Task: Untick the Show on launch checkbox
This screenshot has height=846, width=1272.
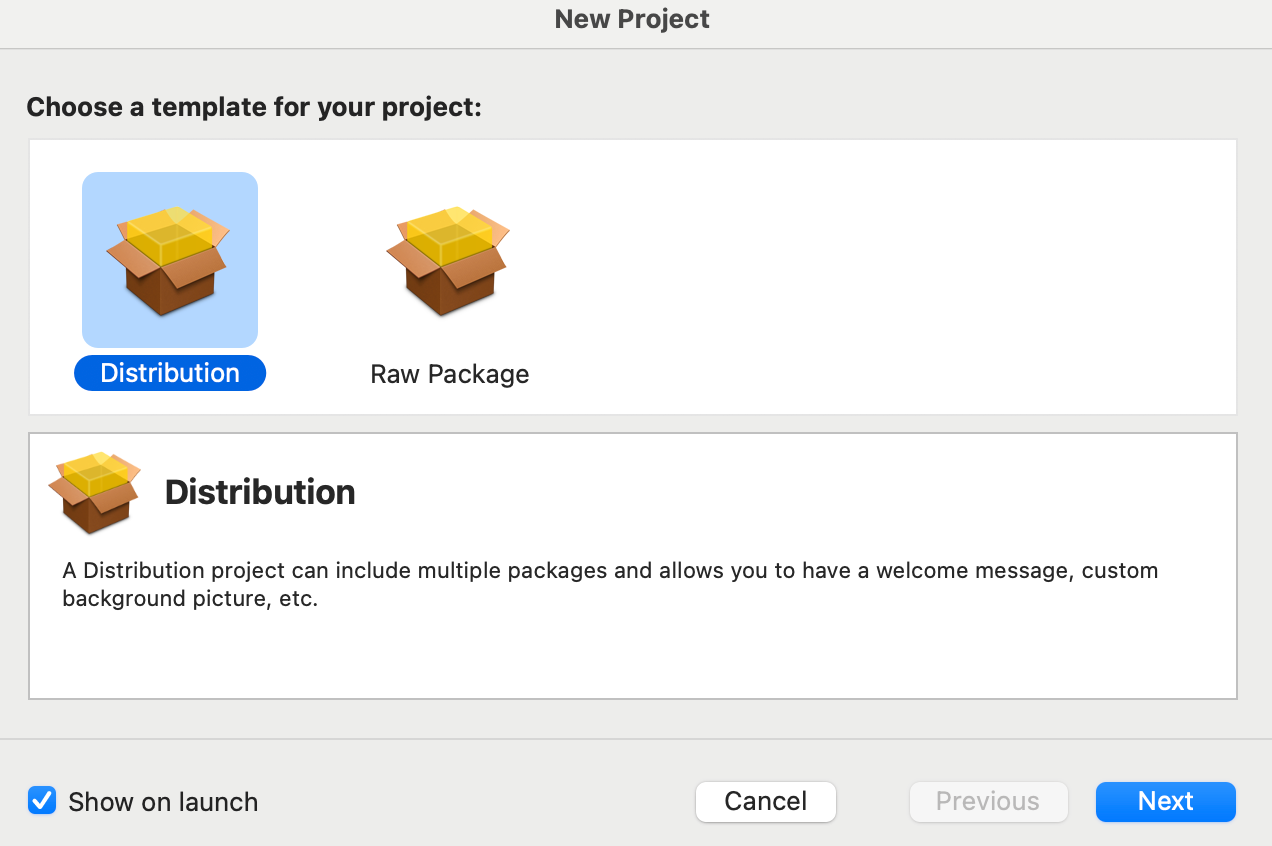Action: click(42, 801)
